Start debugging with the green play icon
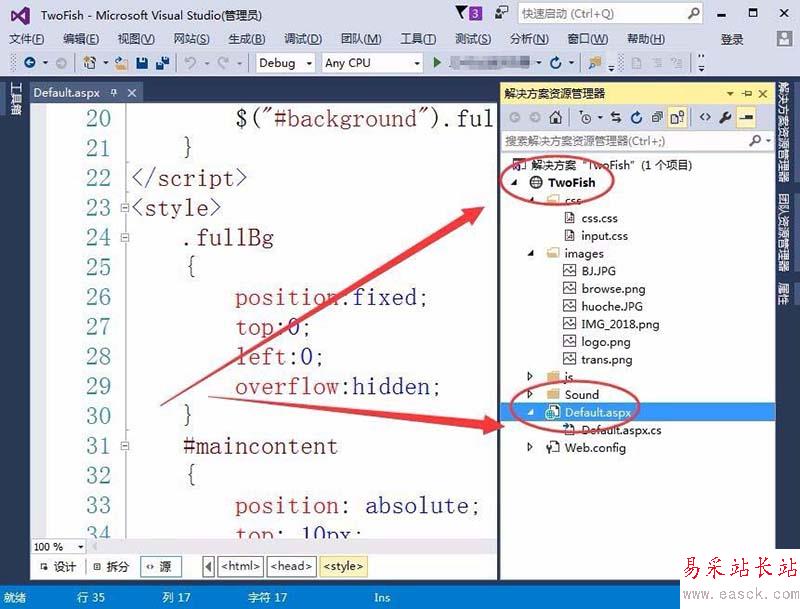The height and width of the screenshot is (609, 800). 437,63
